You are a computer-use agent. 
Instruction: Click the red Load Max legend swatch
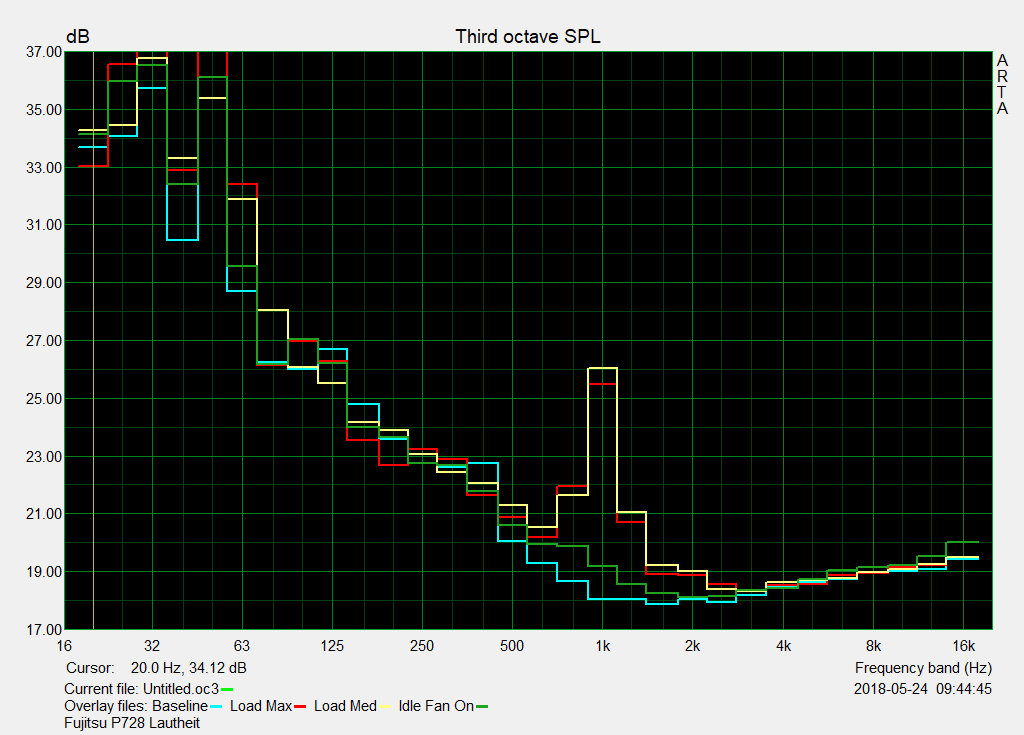pyautogui.click(x=300, y=707)
